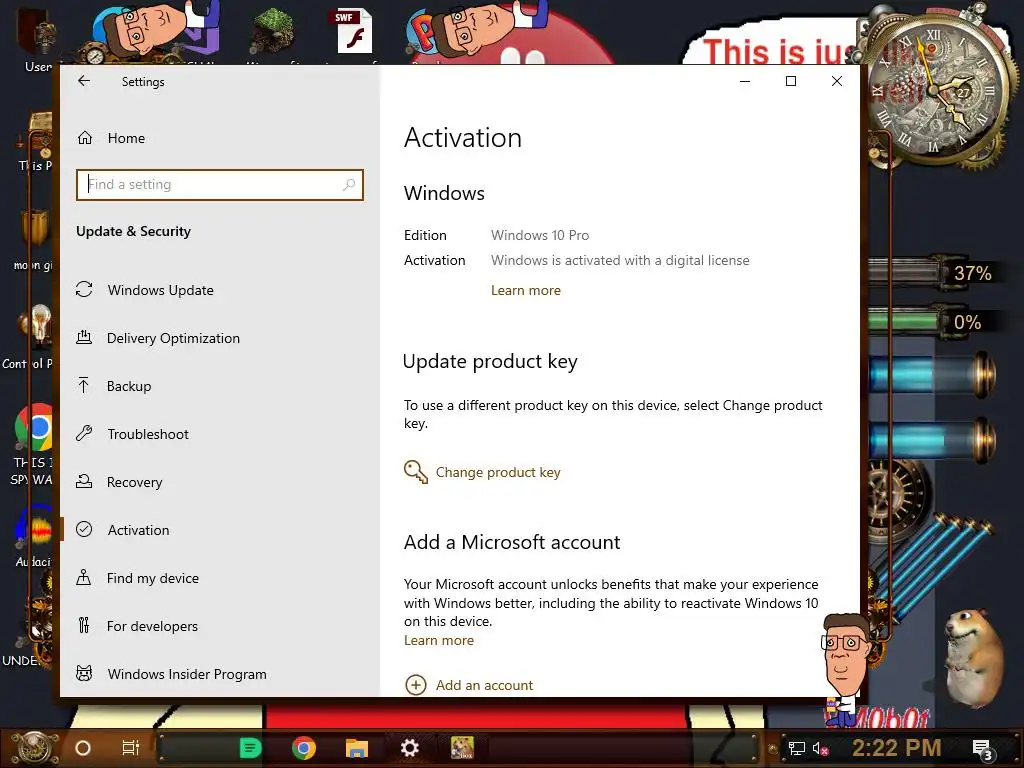Close the Settings window

[837, 81]
